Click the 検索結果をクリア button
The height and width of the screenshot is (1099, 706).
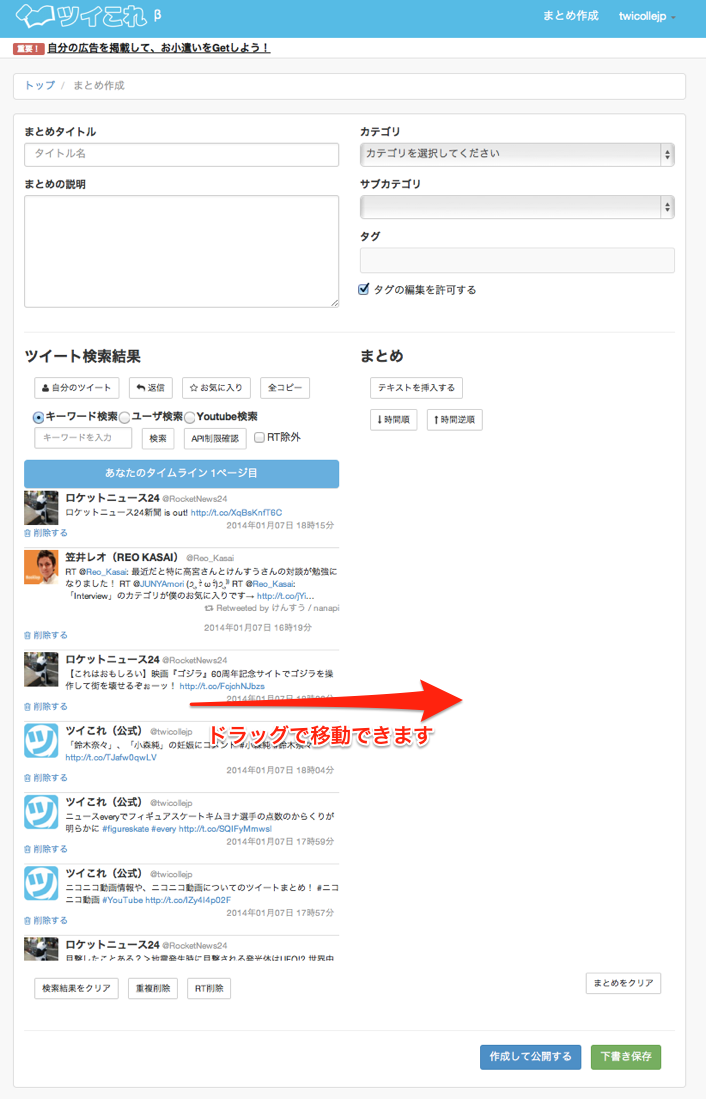[x=76, y=988]
